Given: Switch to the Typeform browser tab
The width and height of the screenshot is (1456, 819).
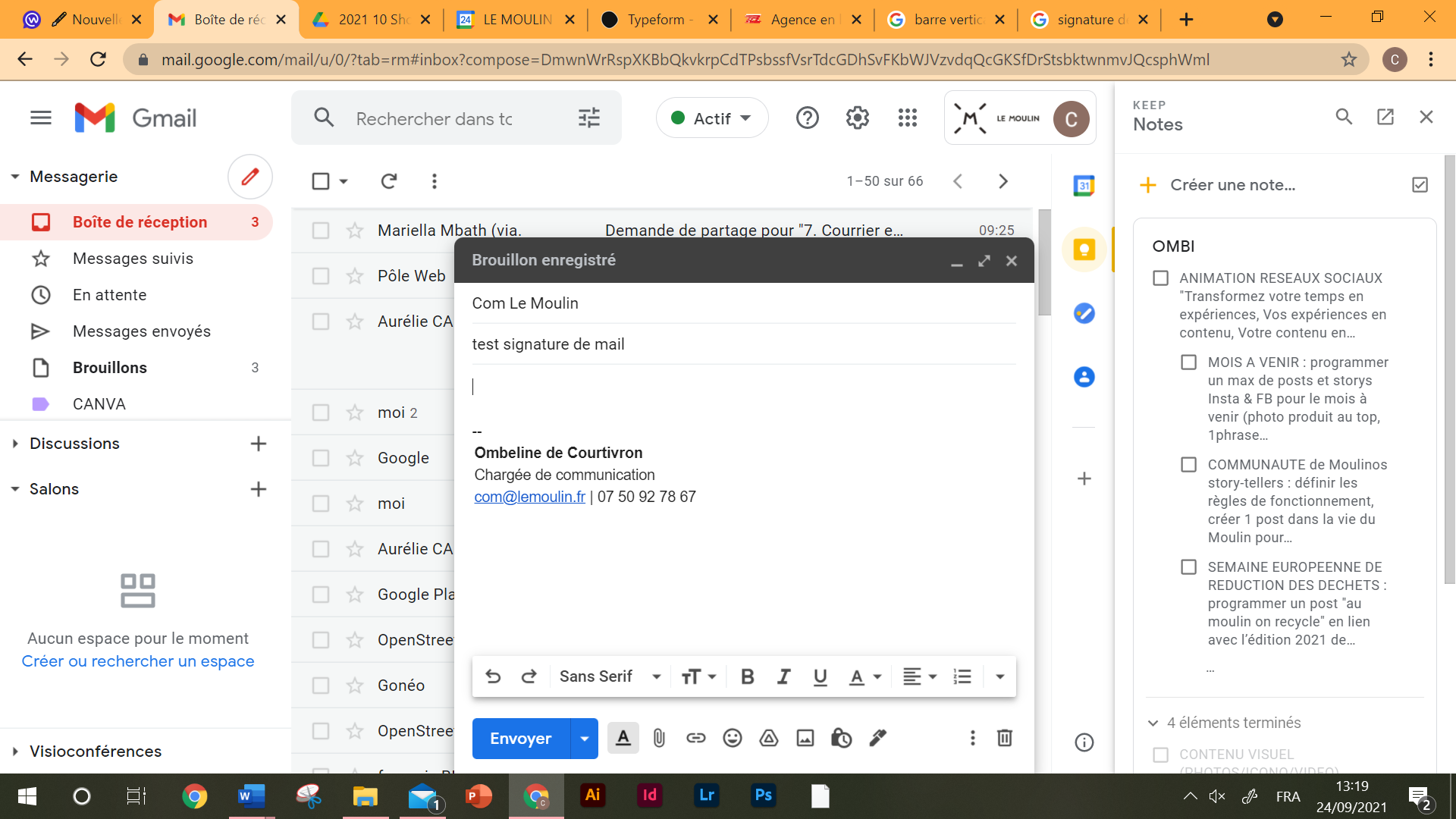Looking at the screenshot, I should (655, 20).
